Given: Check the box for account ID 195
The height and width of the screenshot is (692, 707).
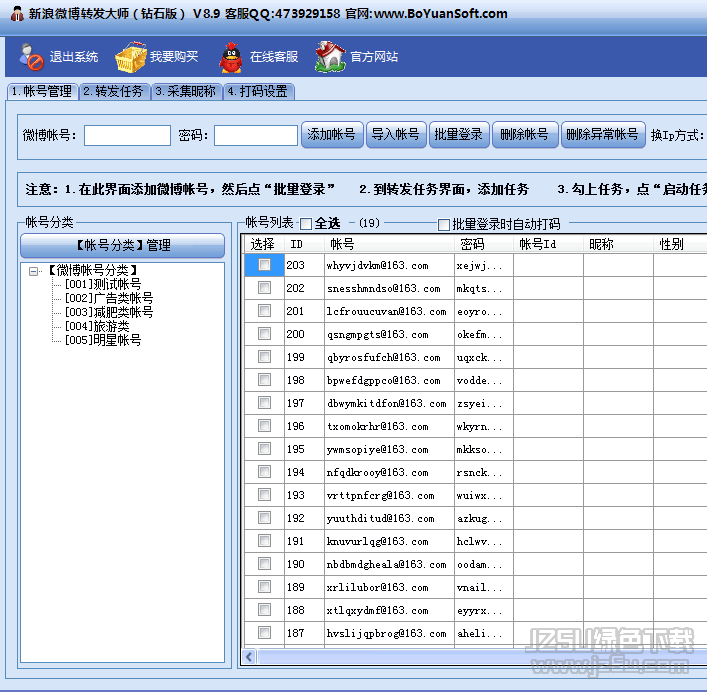Looking at the screenshot, I should (x=265, y=449).
